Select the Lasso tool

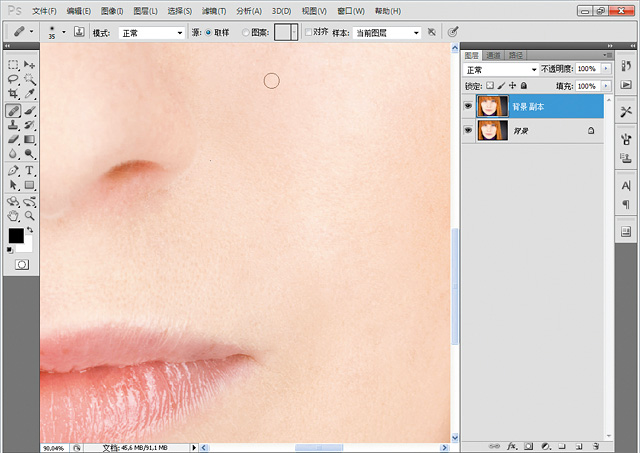pos(13,79)
